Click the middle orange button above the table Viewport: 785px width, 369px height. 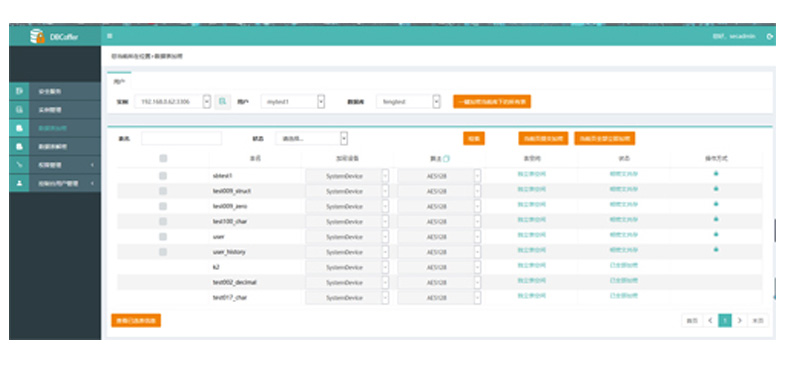pos(543,139)
